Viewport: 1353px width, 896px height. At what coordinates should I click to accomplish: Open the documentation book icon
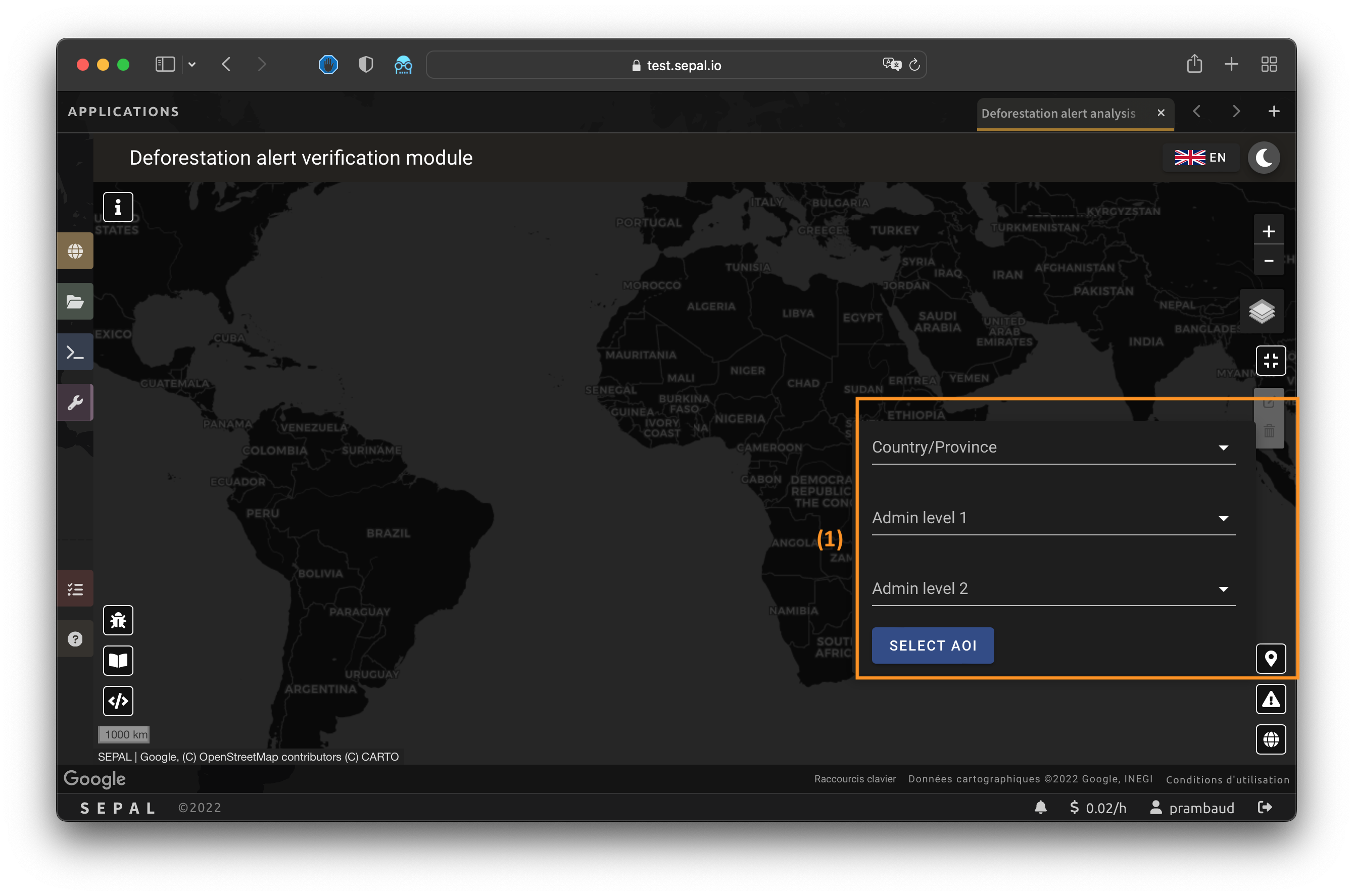click(118, 661)
